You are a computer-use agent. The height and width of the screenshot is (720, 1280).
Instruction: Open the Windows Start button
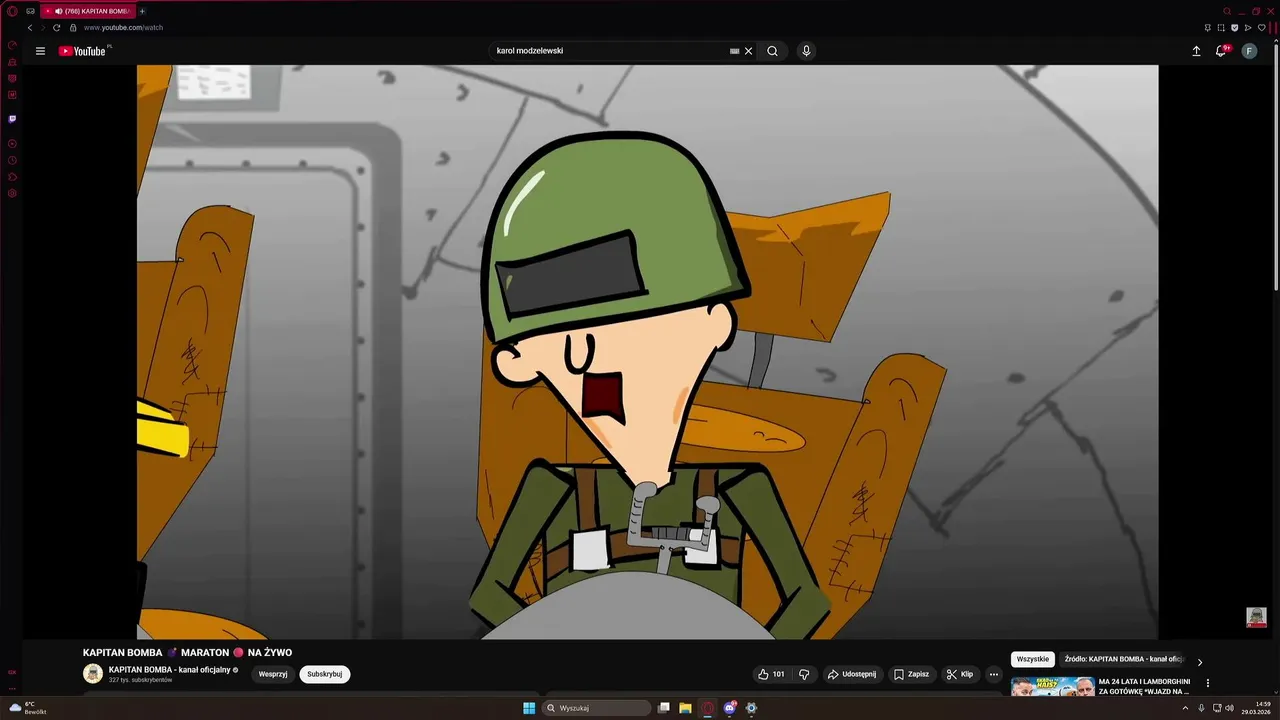click(529, 708)
